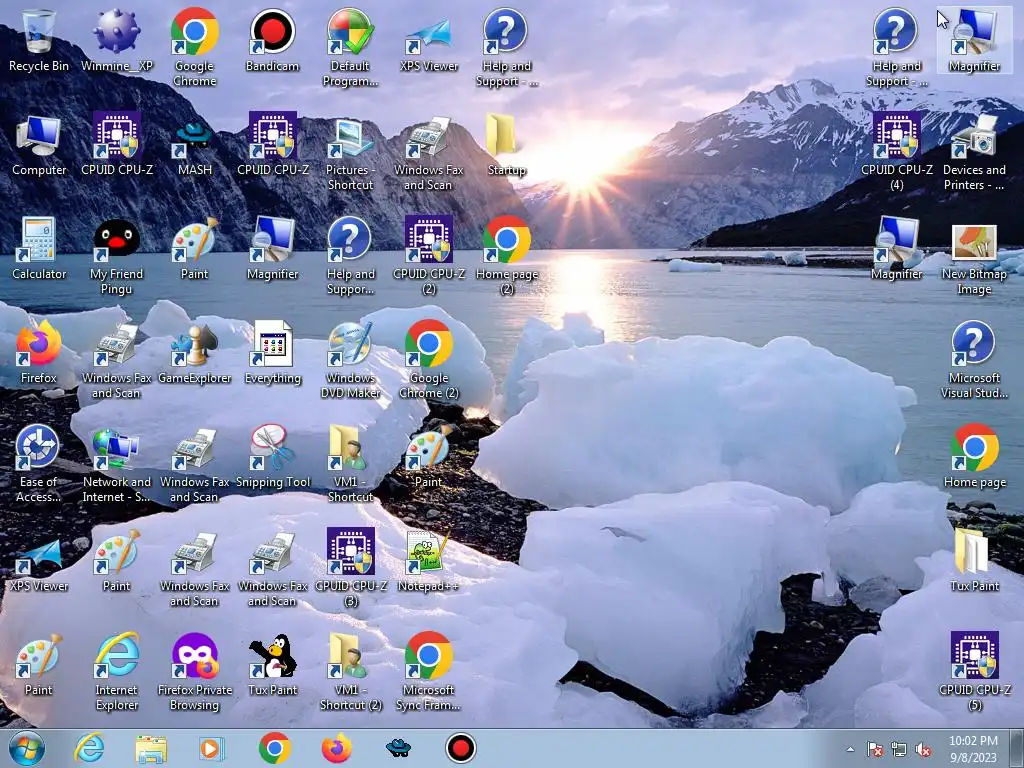Launch Windows Media Player from the taskbar

click(x=212, y=748)
